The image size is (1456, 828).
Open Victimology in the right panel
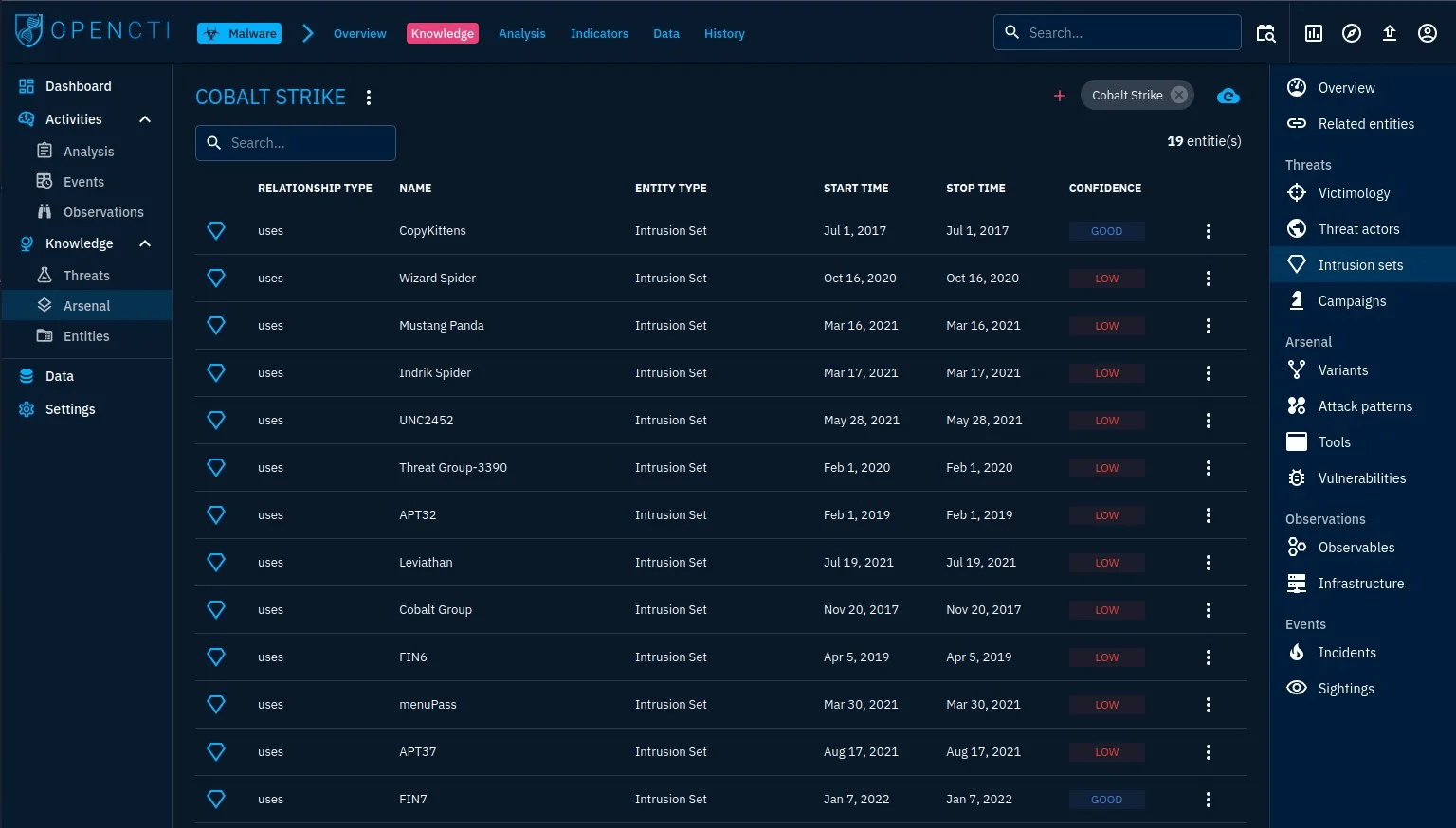coord(1354,193)
